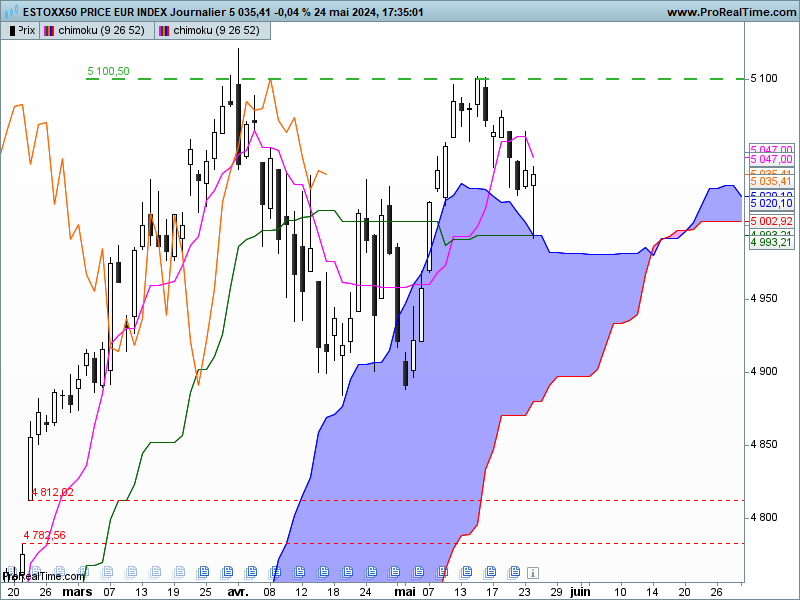Select the green 5 100,50 resistance line label
Image resolution: width=800 pixels, height=600 pixels.
[108, 71]
